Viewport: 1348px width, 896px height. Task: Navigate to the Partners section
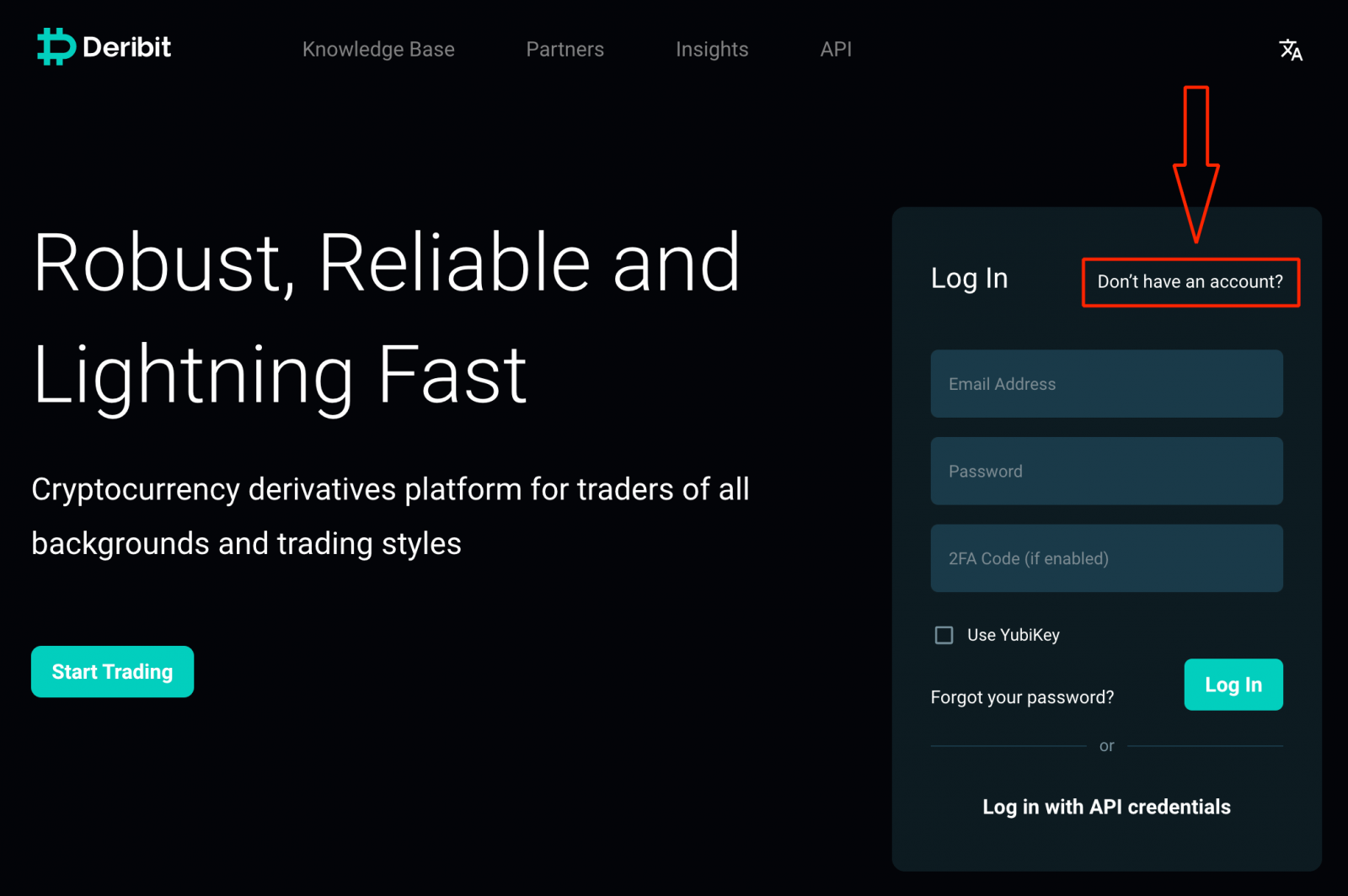pyautogui.click(x=564, y=50)
